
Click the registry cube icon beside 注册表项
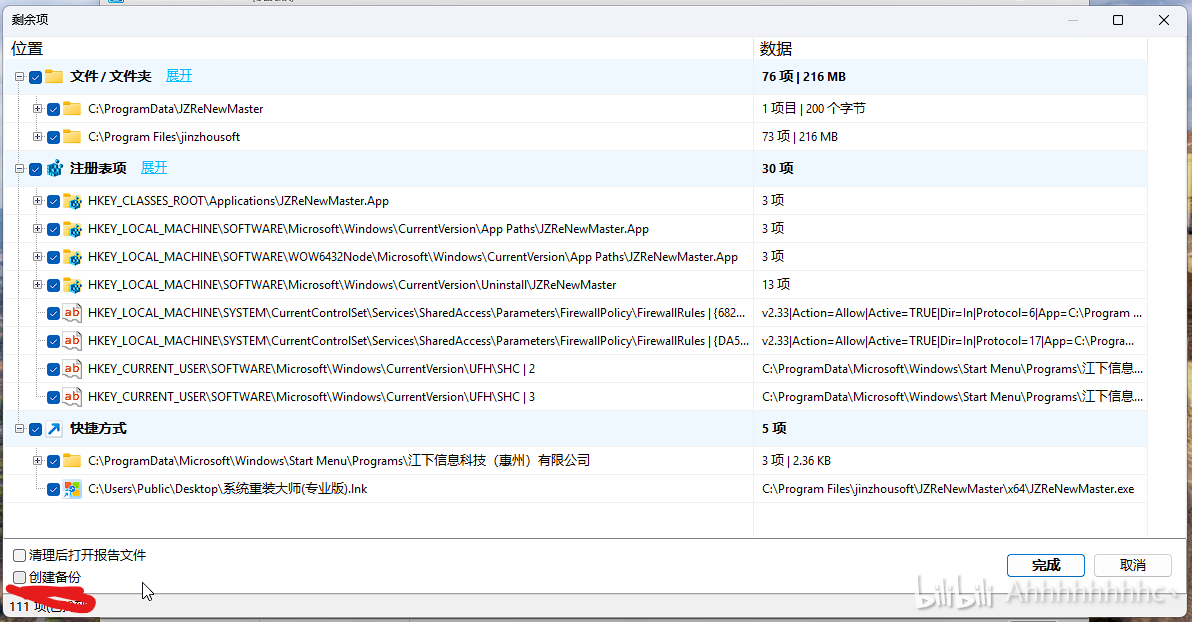(54, 169)
